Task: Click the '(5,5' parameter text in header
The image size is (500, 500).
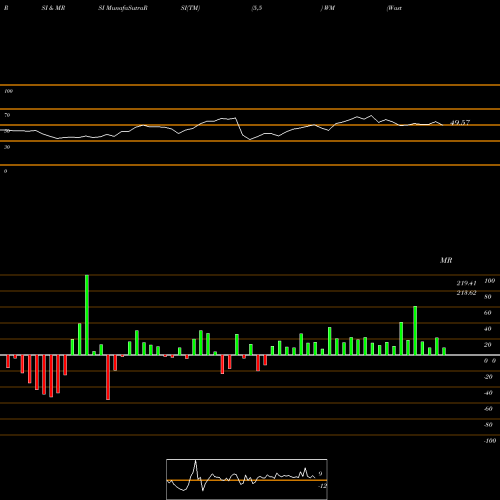Action: (257, 8)
